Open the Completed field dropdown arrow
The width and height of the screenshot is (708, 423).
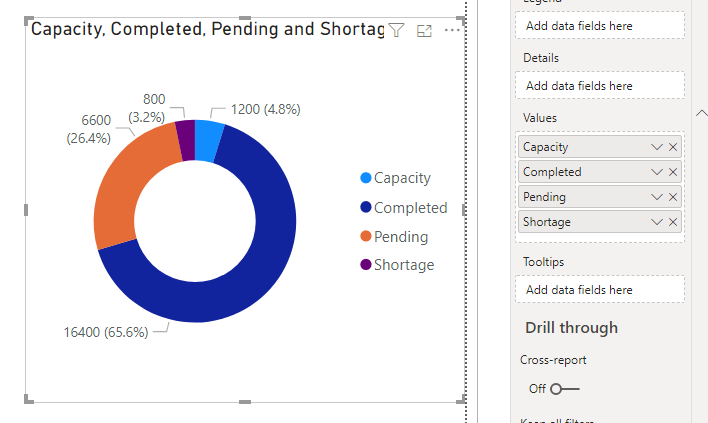pos(657,172)
